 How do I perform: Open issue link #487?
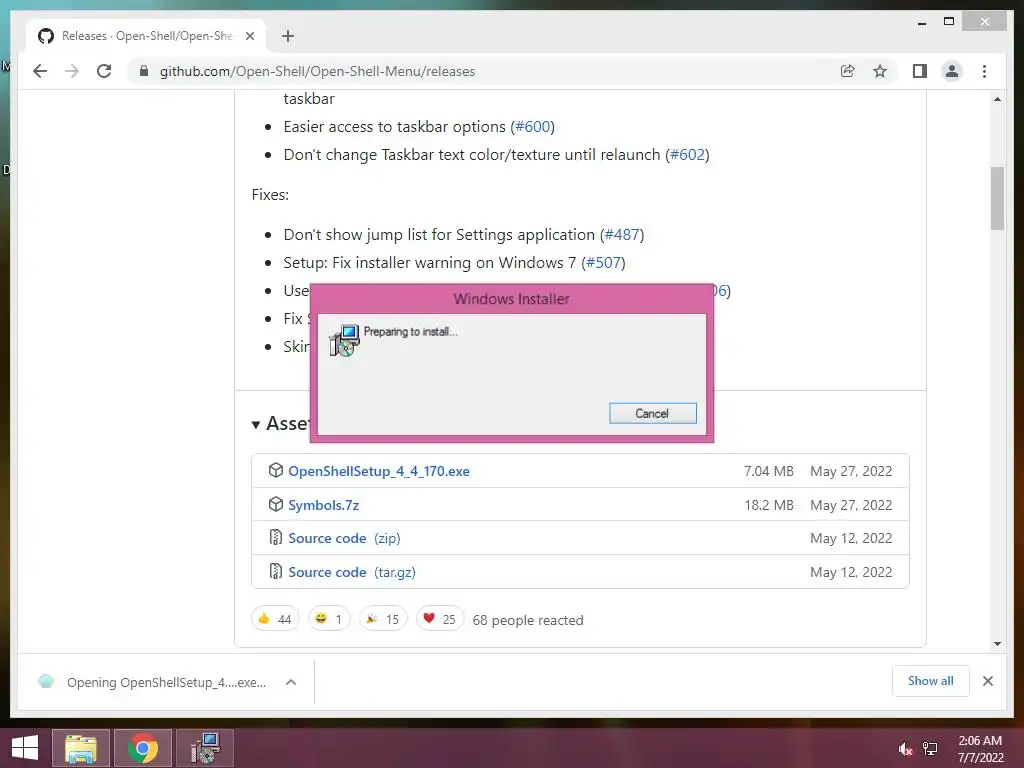point(622,234)
